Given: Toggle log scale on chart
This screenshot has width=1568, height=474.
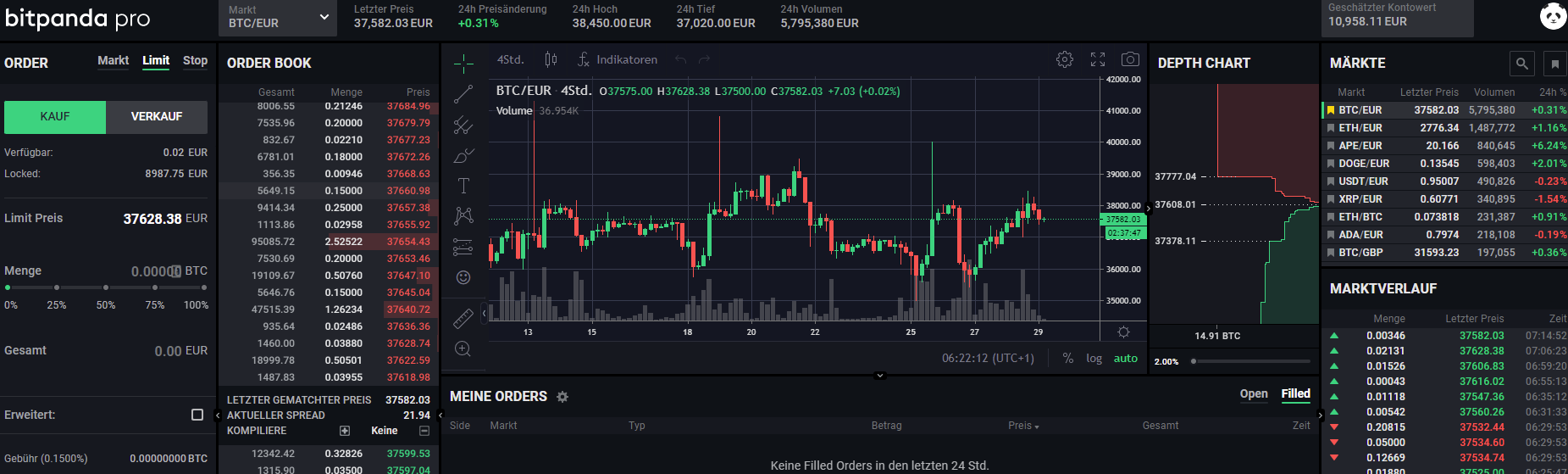Looking at the screenshot, I should tap(1094, 359).
